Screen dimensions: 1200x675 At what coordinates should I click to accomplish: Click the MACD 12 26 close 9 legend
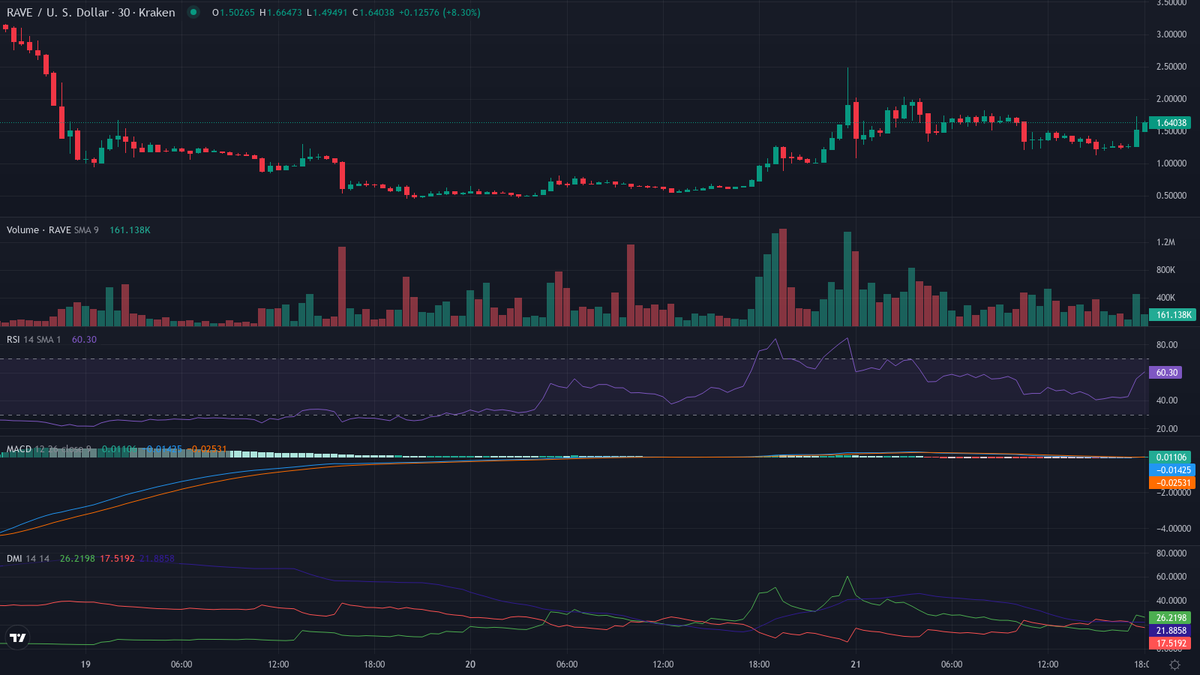point(47,450)
